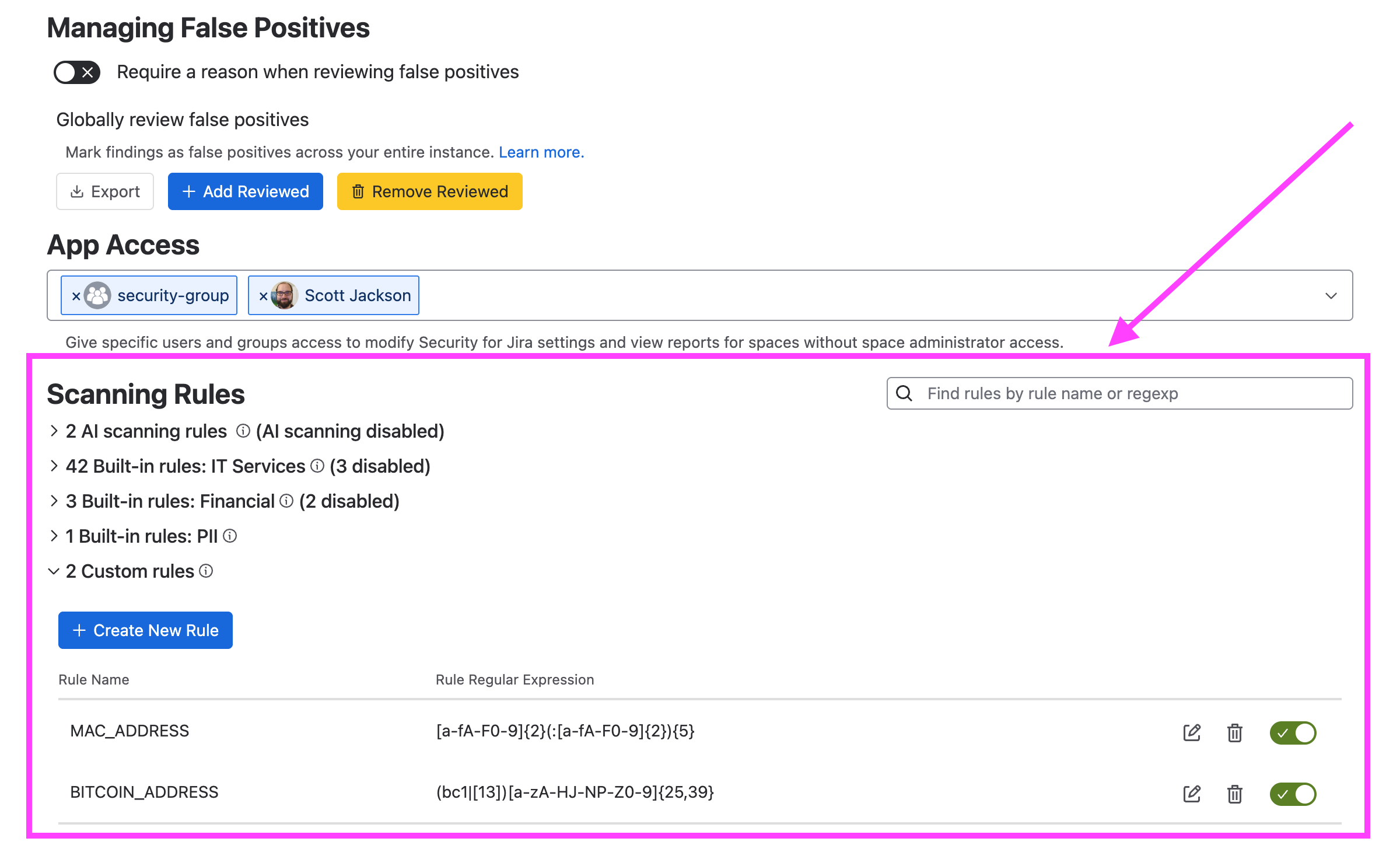The height and width of the screenshot is (845, 1400).
Task: Focus the Find rules search field
Action: (x=1119, y=393)
